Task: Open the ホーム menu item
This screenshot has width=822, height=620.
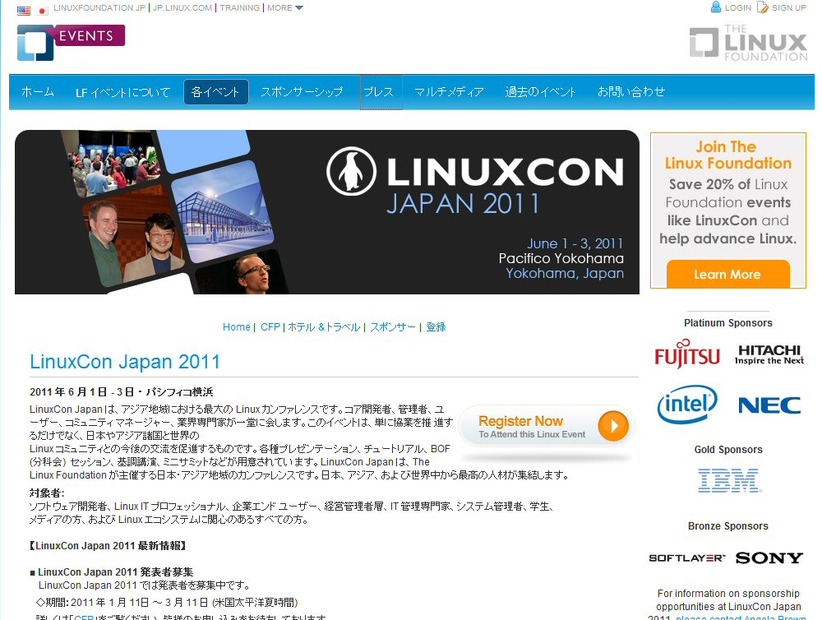Action: 38,92
